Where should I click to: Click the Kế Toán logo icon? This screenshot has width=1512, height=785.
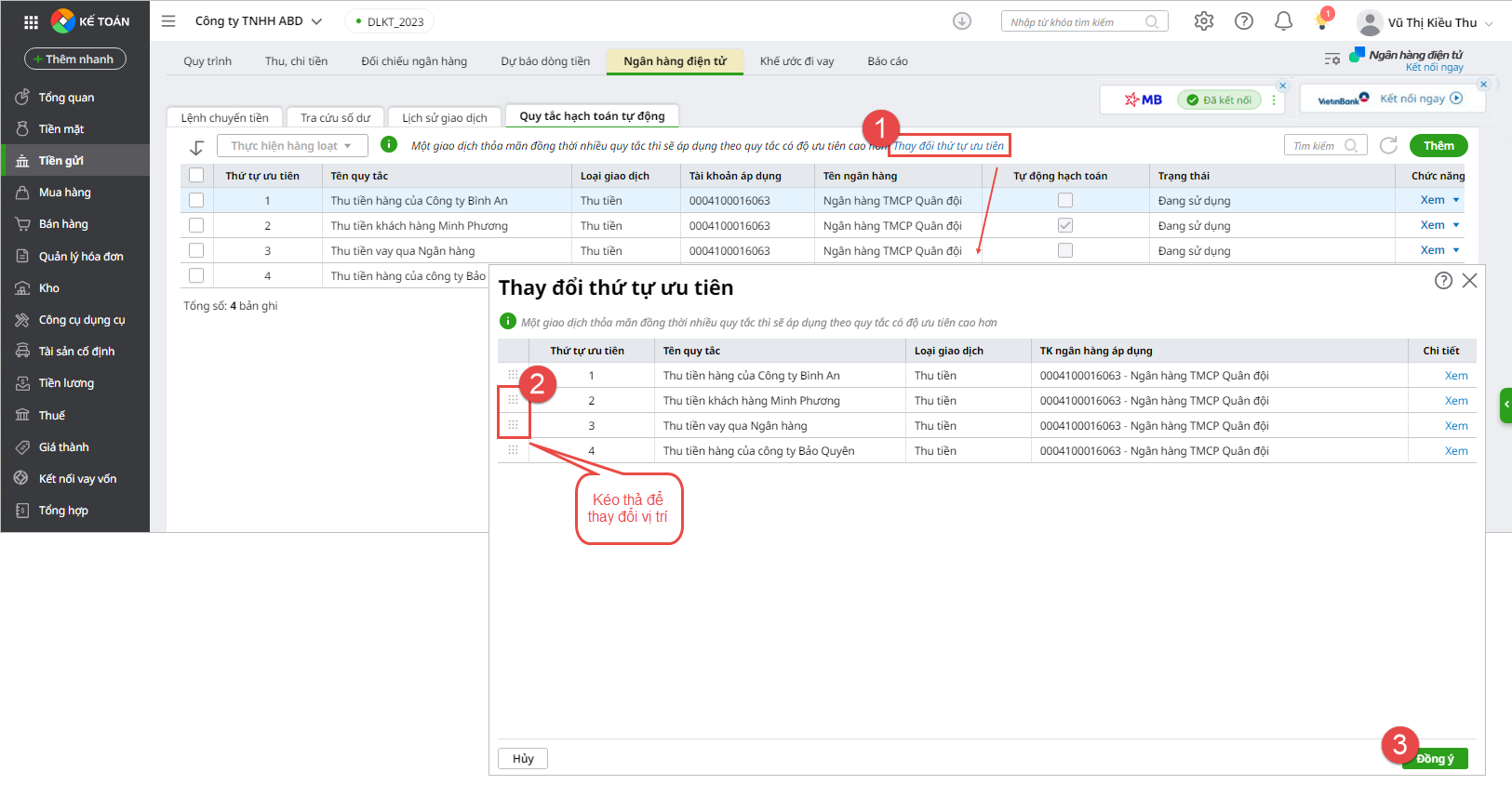coord(62,20)
